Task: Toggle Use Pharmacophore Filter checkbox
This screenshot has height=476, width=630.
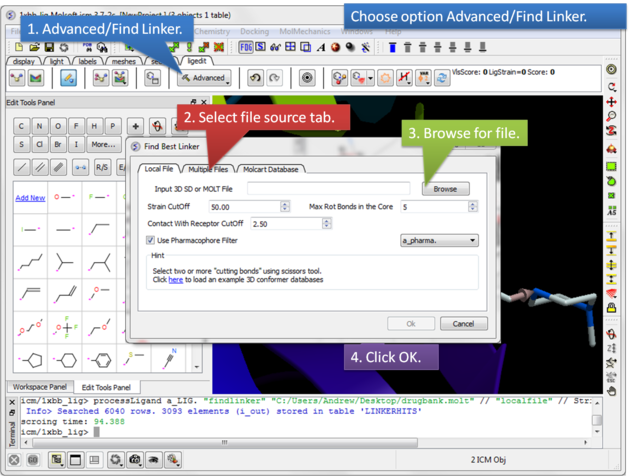Action: coord(151,240)
